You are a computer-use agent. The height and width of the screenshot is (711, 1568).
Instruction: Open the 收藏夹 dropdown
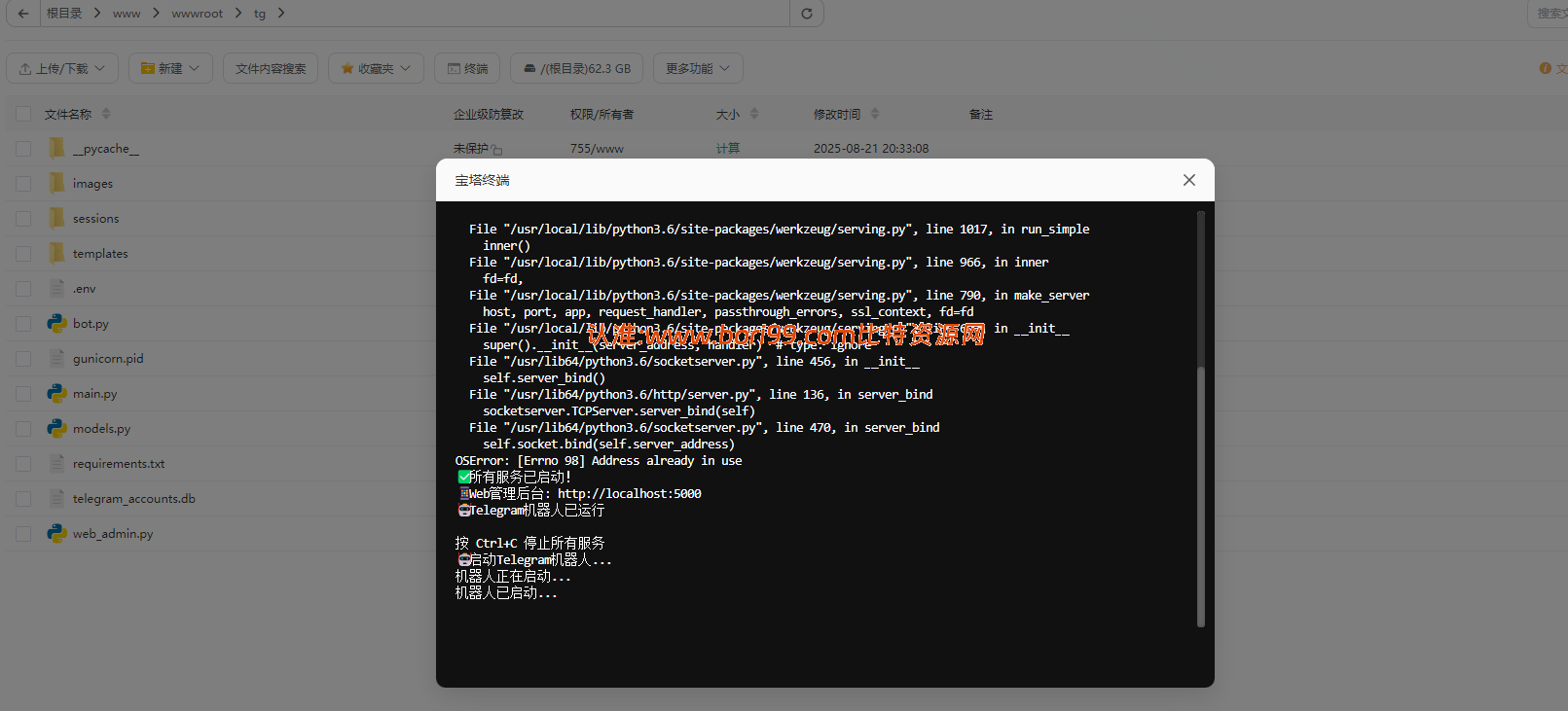click(376, 68)
